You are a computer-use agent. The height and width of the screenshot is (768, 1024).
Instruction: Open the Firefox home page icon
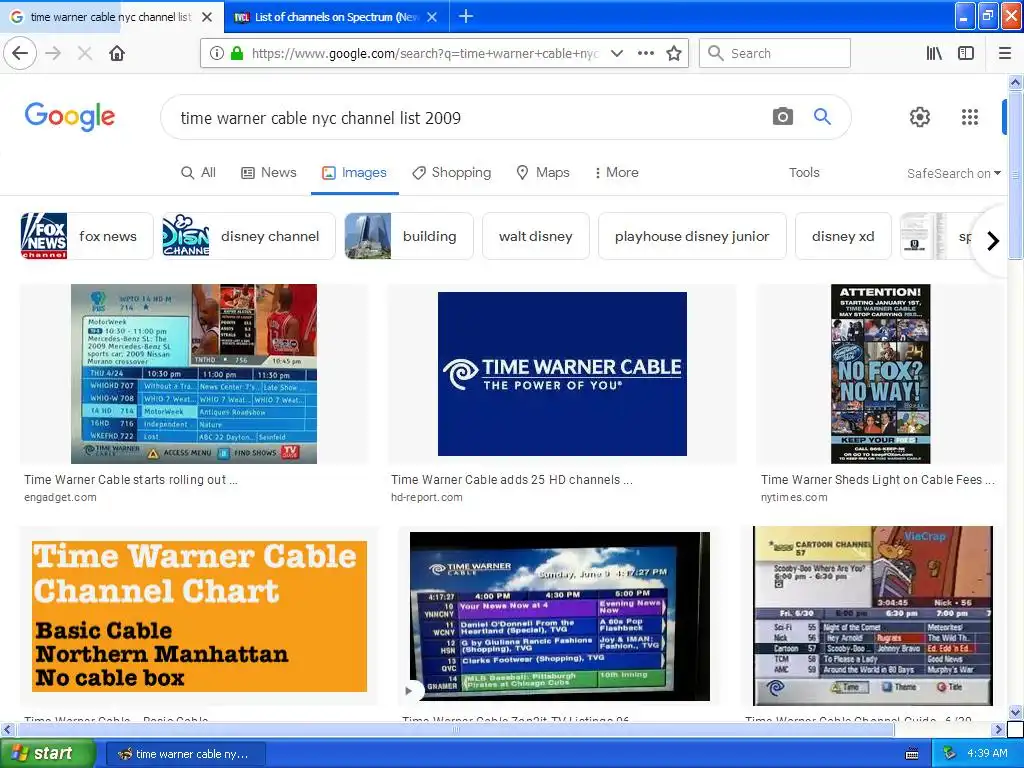tap(117, 54)
